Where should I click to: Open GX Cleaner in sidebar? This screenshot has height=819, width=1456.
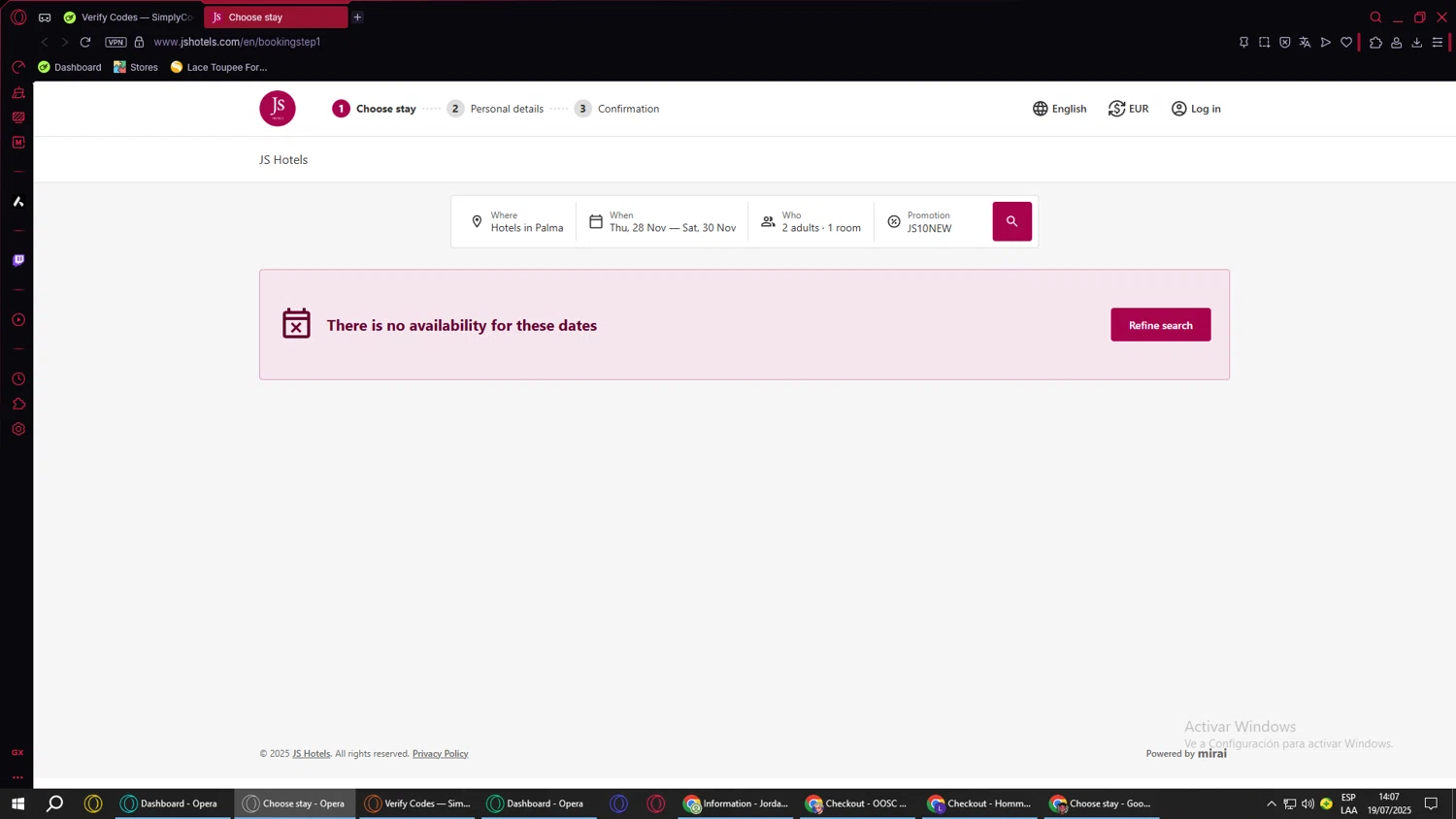pyautogui.click(x=18, y=93)
